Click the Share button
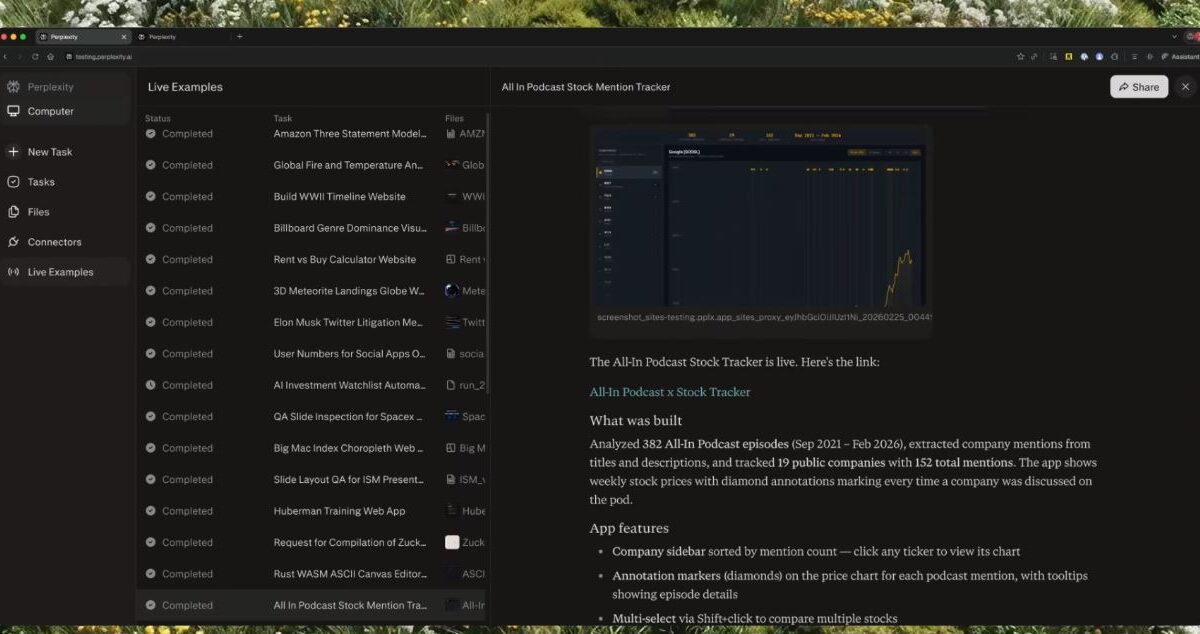This screenshot has width=1200, height=634. point(1139,87)
